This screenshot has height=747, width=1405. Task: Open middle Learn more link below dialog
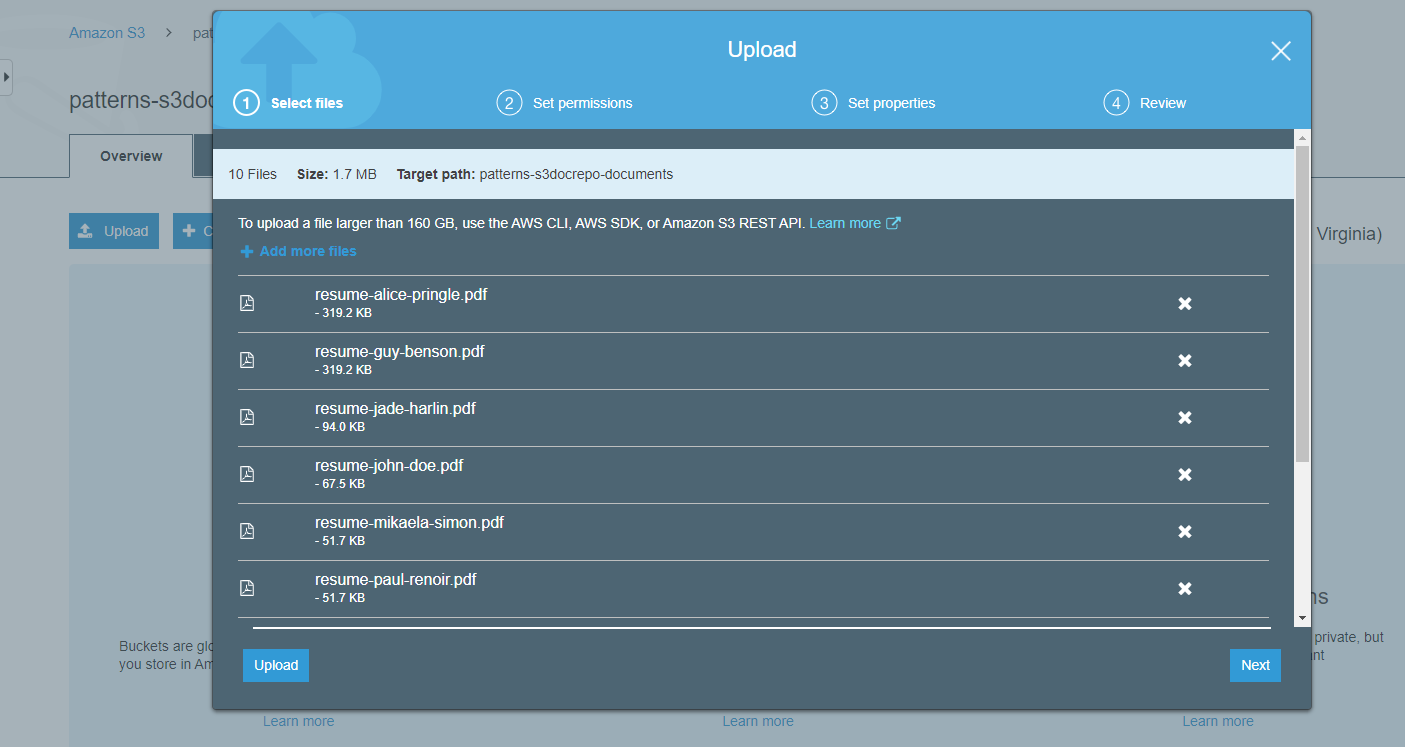(x=758, y=721)
